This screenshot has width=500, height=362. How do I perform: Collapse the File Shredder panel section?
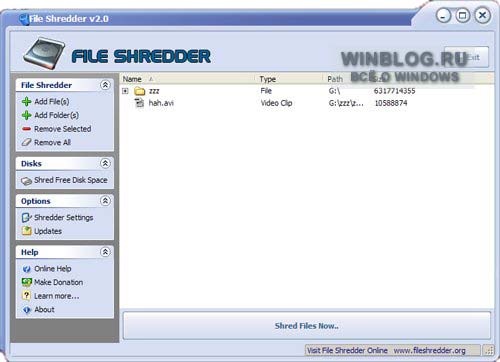pyautogui.click(x=105, y=85)
